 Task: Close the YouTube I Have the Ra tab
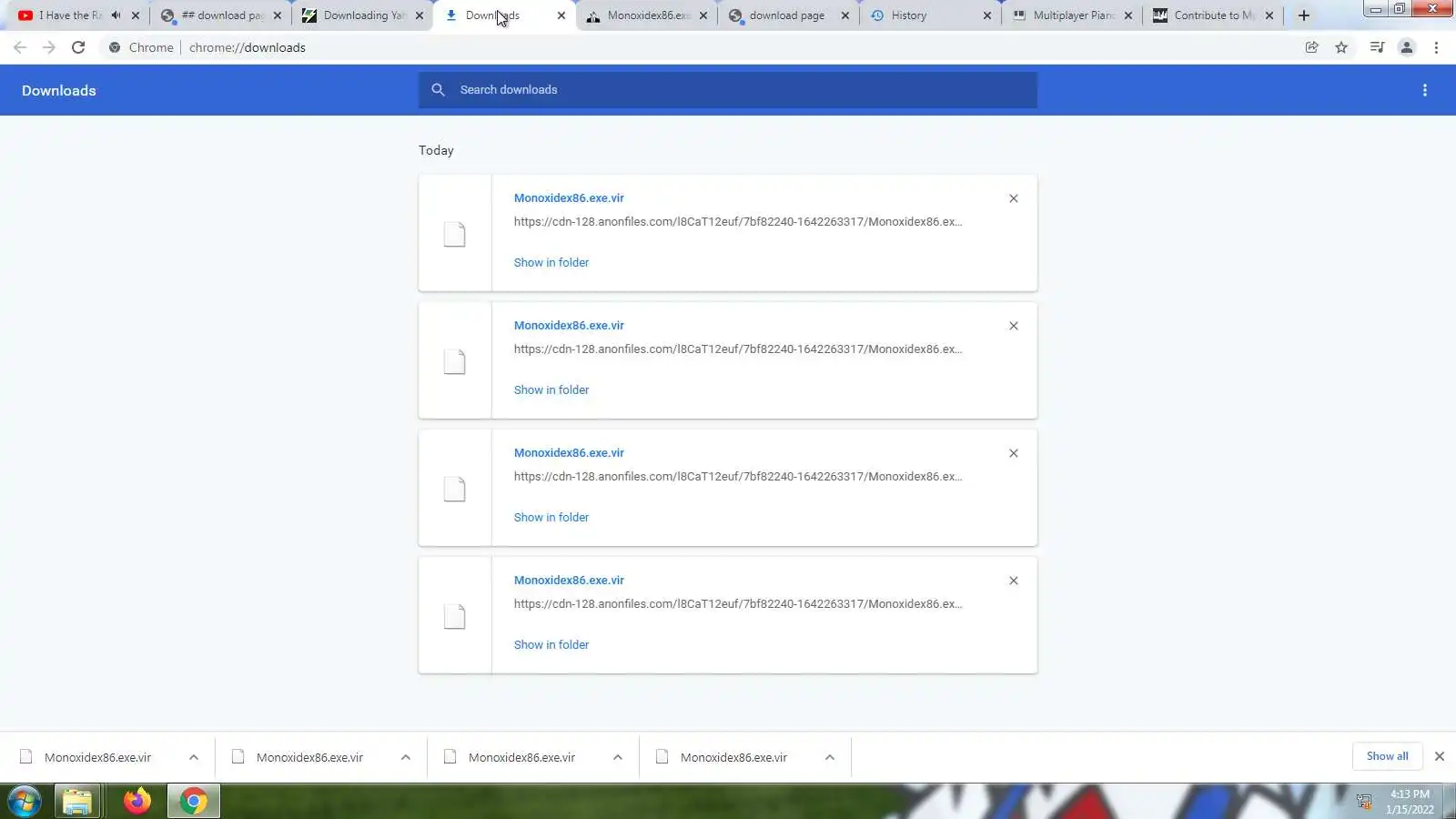click(x=136, y=15)
